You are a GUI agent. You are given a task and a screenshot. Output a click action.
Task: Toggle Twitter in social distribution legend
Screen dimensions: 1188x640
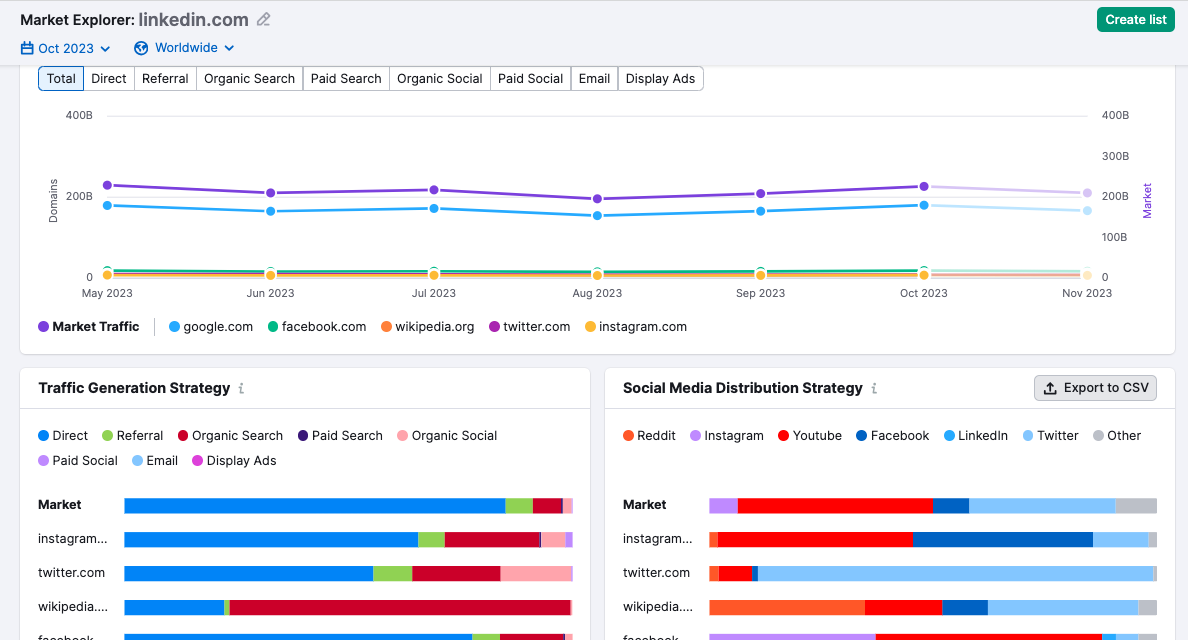click(x=1051, y=436)
